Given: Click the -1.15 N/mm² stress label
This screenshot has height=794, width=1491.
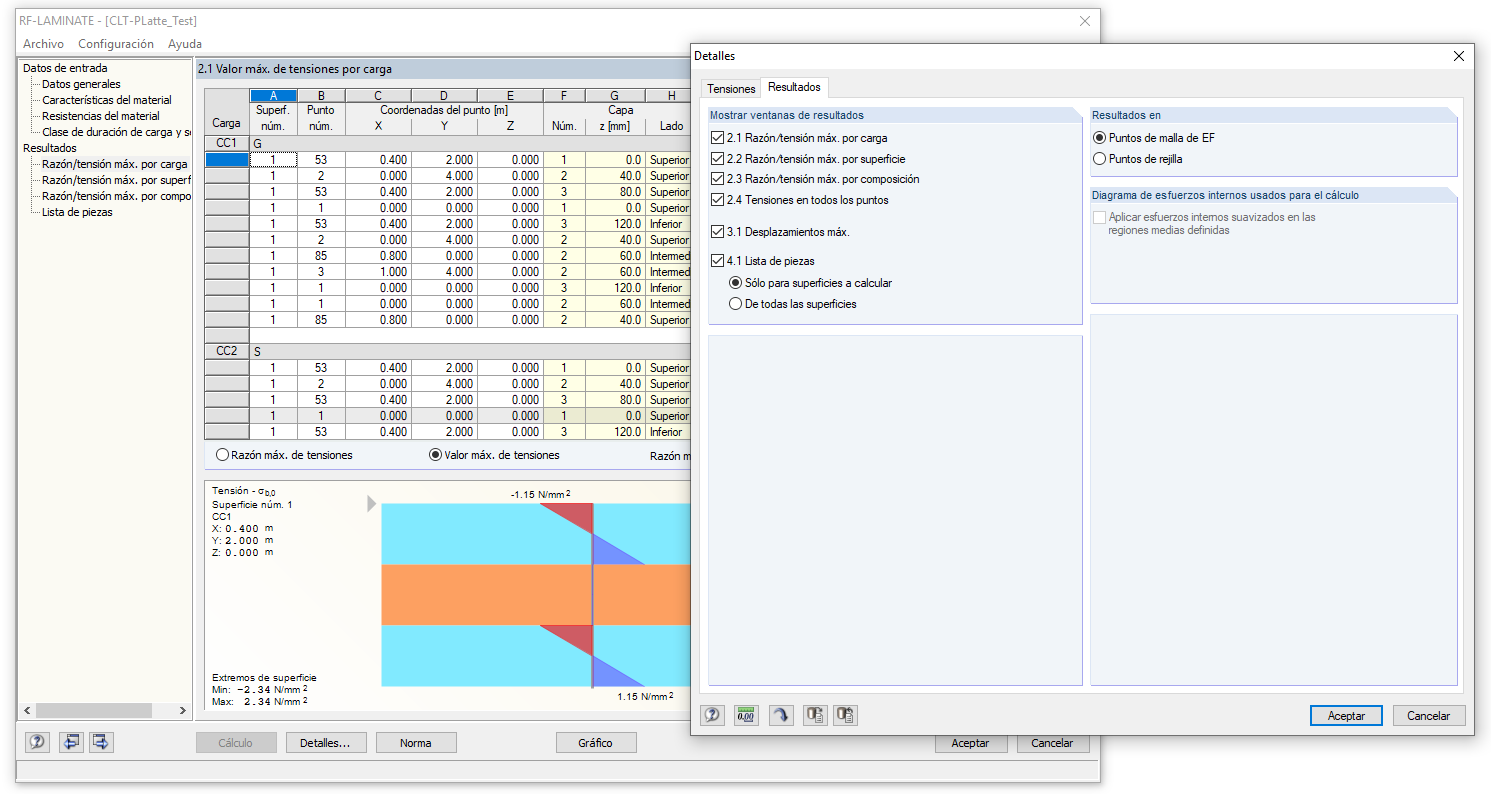Looking at the screenshot, I should tap(540, 494).
